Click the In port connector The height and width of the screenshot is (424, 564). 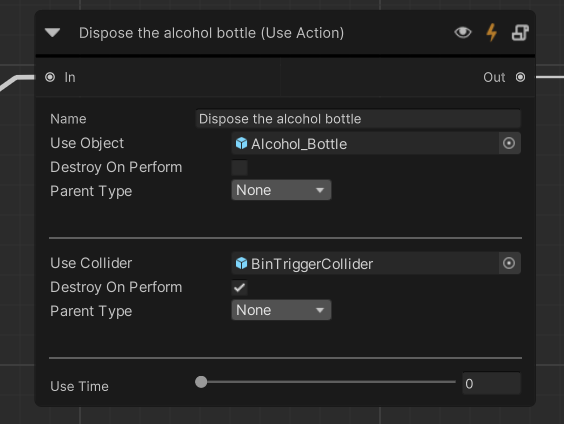point(50,77)
